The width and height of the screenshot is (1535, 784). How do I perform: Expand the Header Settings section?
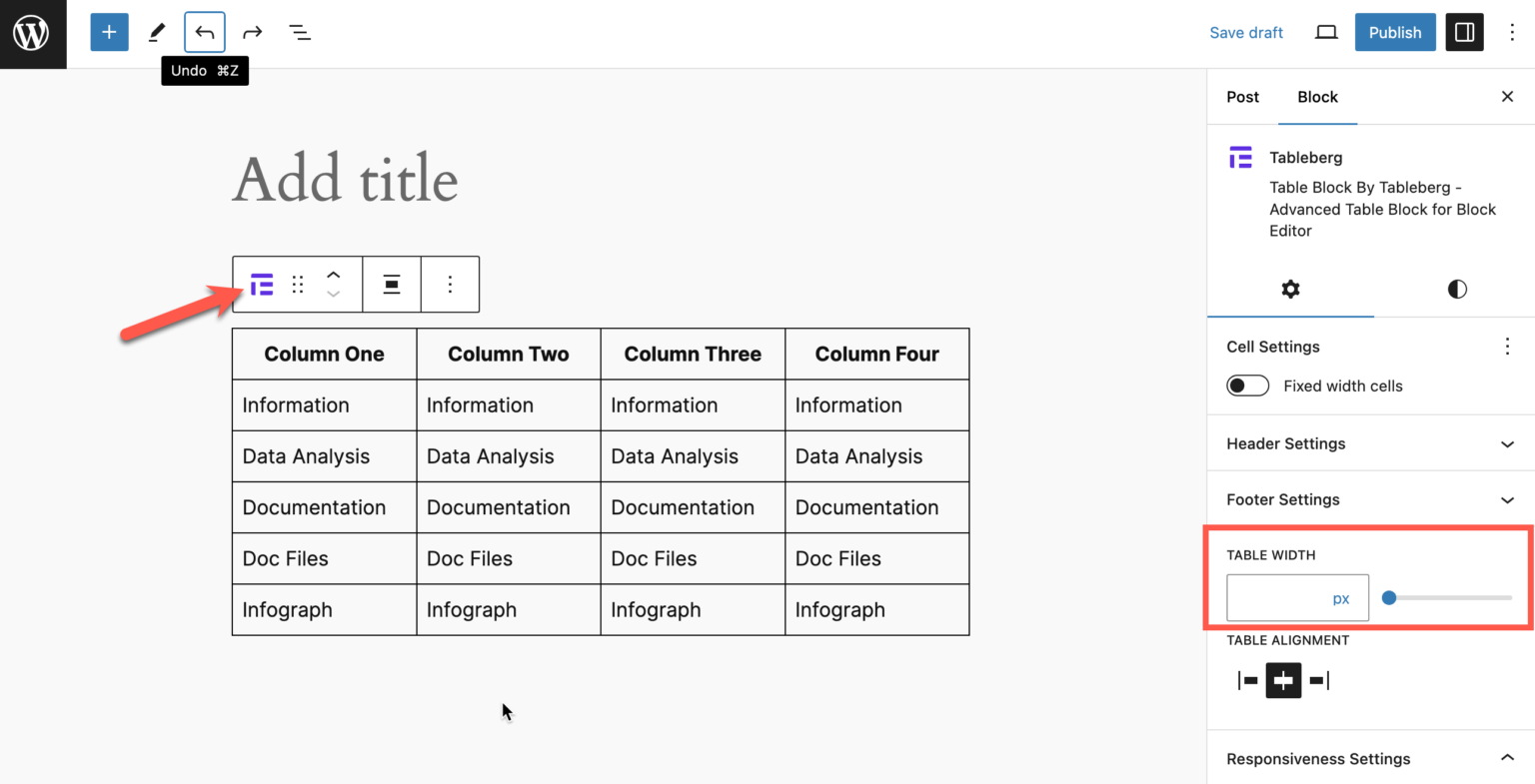tap(1369, 443)
